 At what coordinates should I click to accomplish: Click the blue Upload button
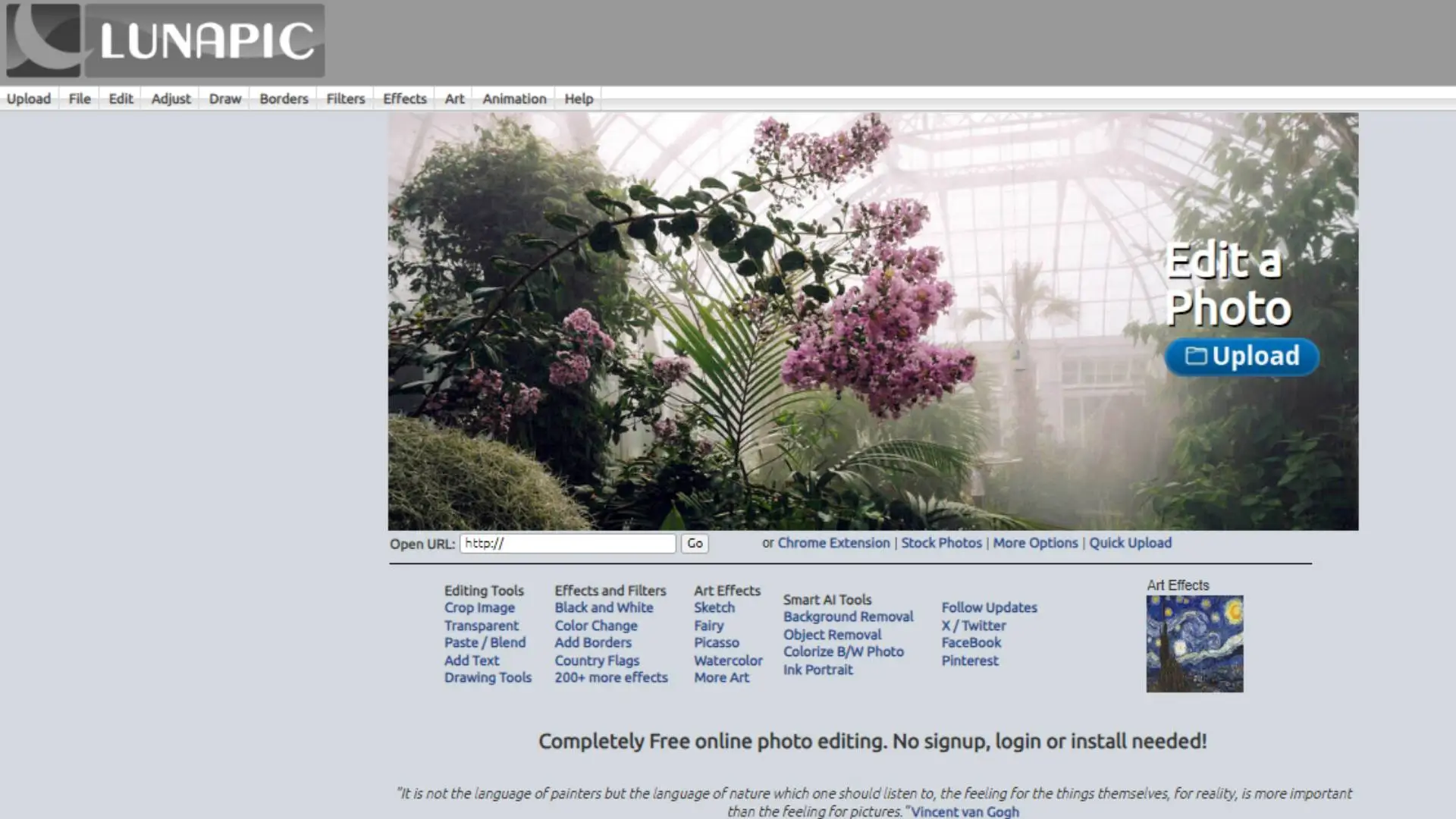coord(1242,356)
